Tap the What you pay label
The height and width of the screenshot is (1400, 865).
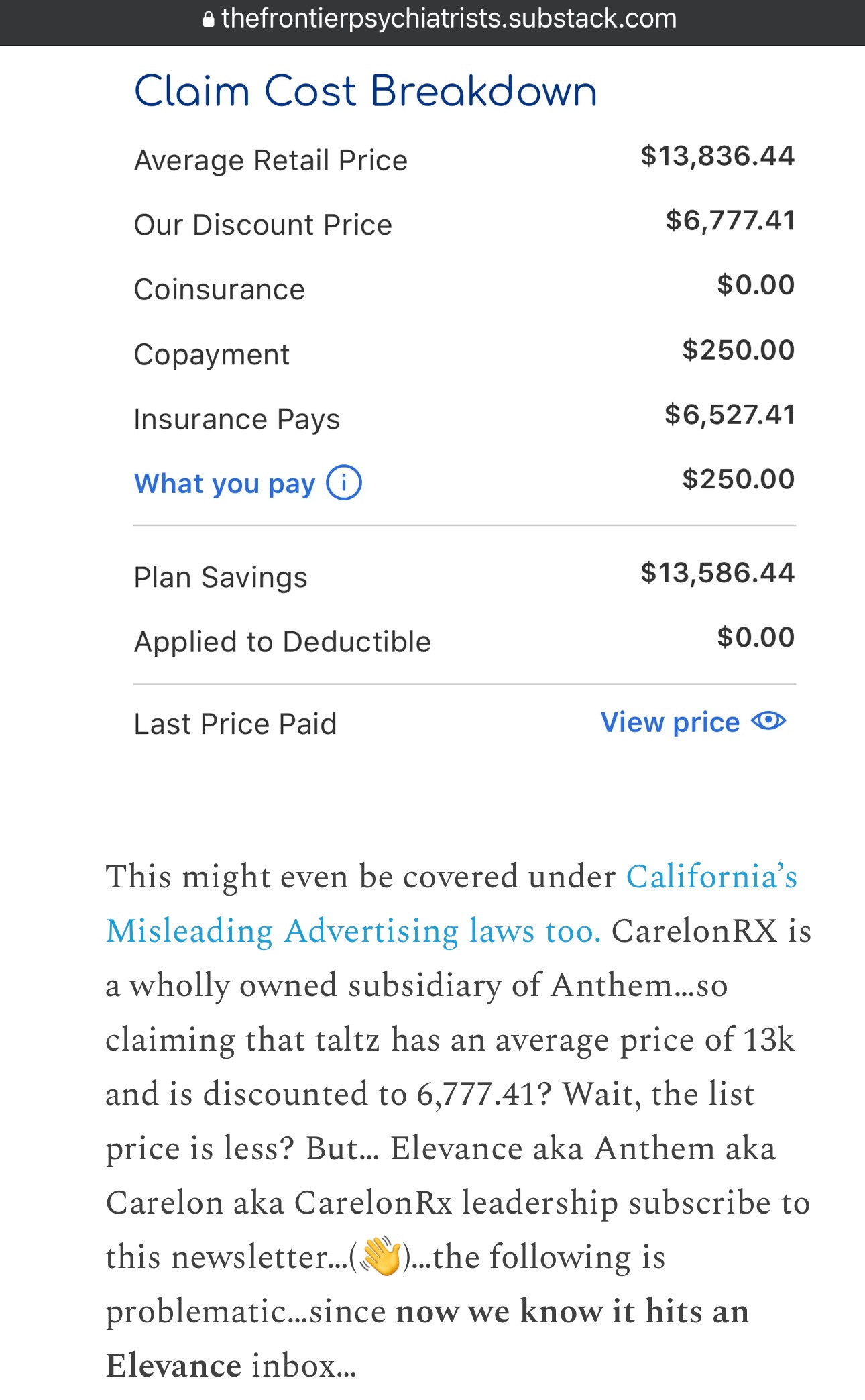tap(225, 484)
